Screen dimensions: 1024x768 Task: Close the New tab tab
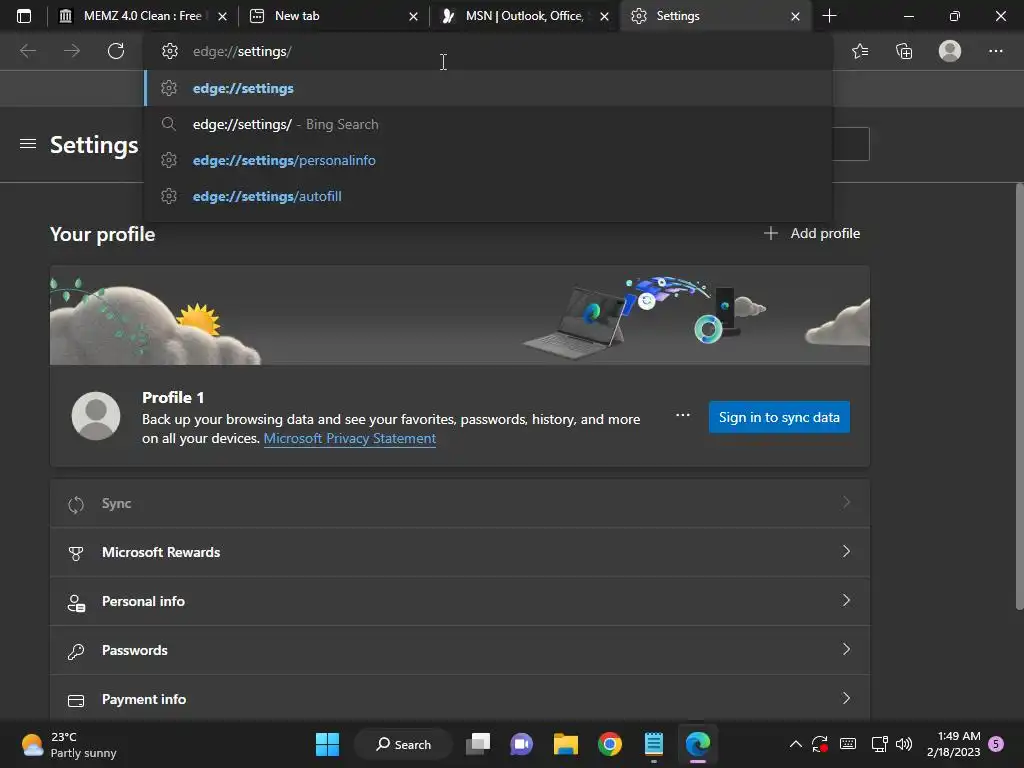[413, 16]
